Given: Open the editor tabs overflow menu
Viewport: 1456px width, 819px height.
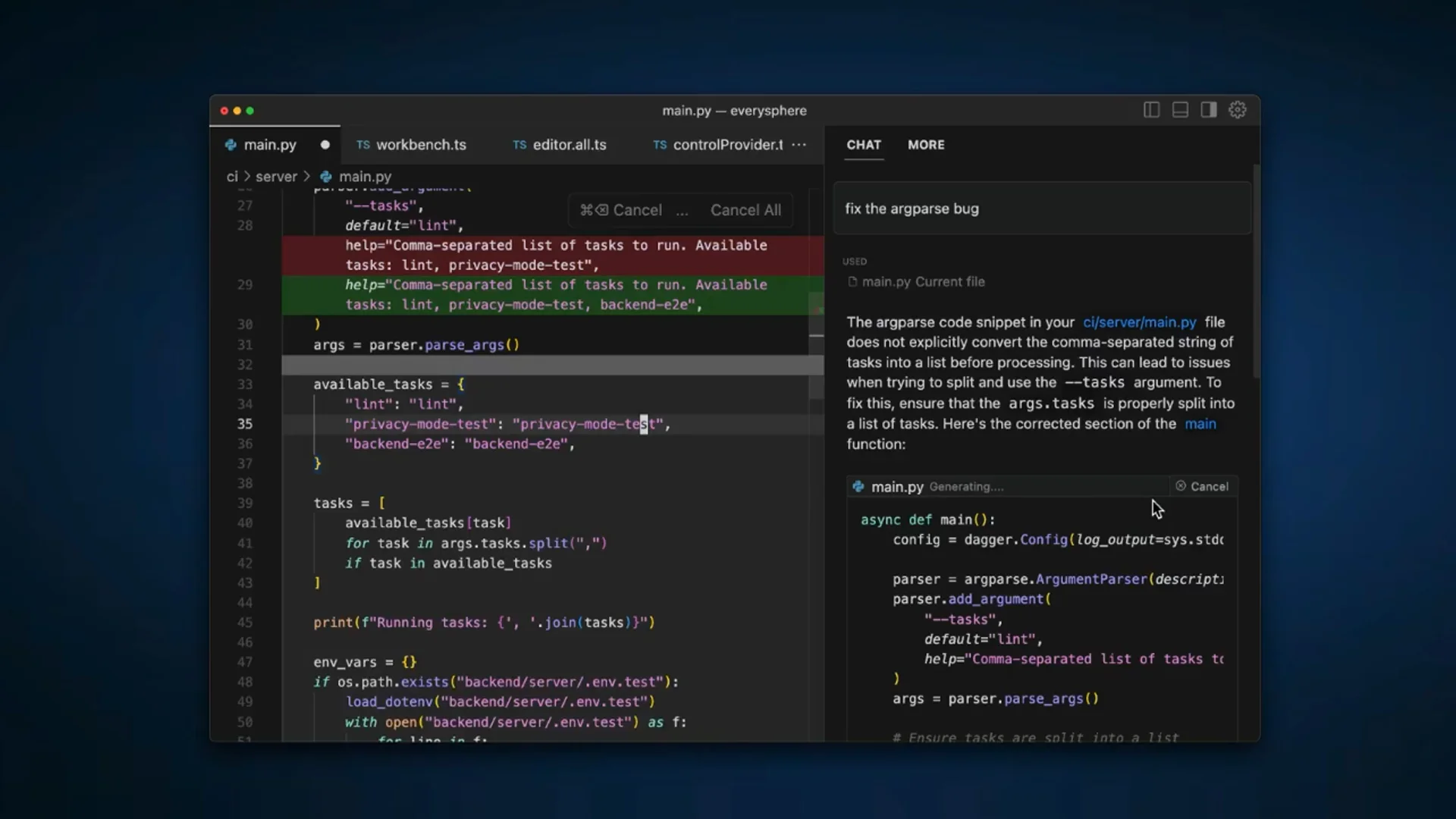Looking at the screenshot, I should coord(799,145).
